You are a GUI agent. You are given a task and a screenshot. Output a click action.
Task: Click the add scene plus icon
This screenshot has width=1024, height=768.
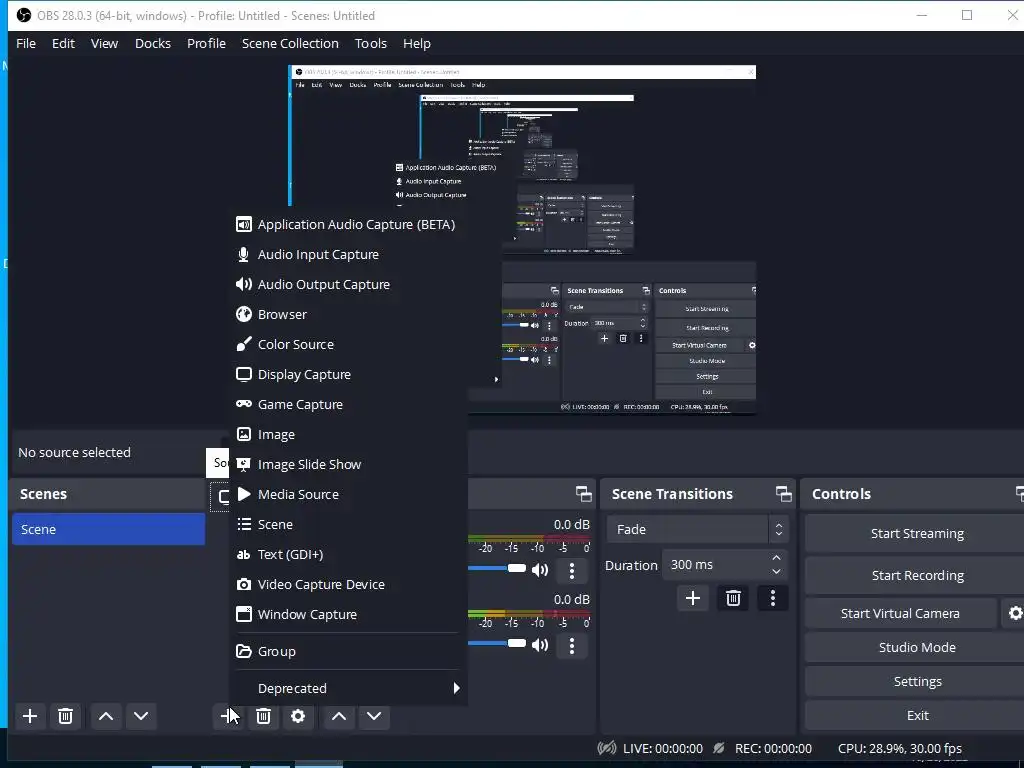(x=29, y=716)
